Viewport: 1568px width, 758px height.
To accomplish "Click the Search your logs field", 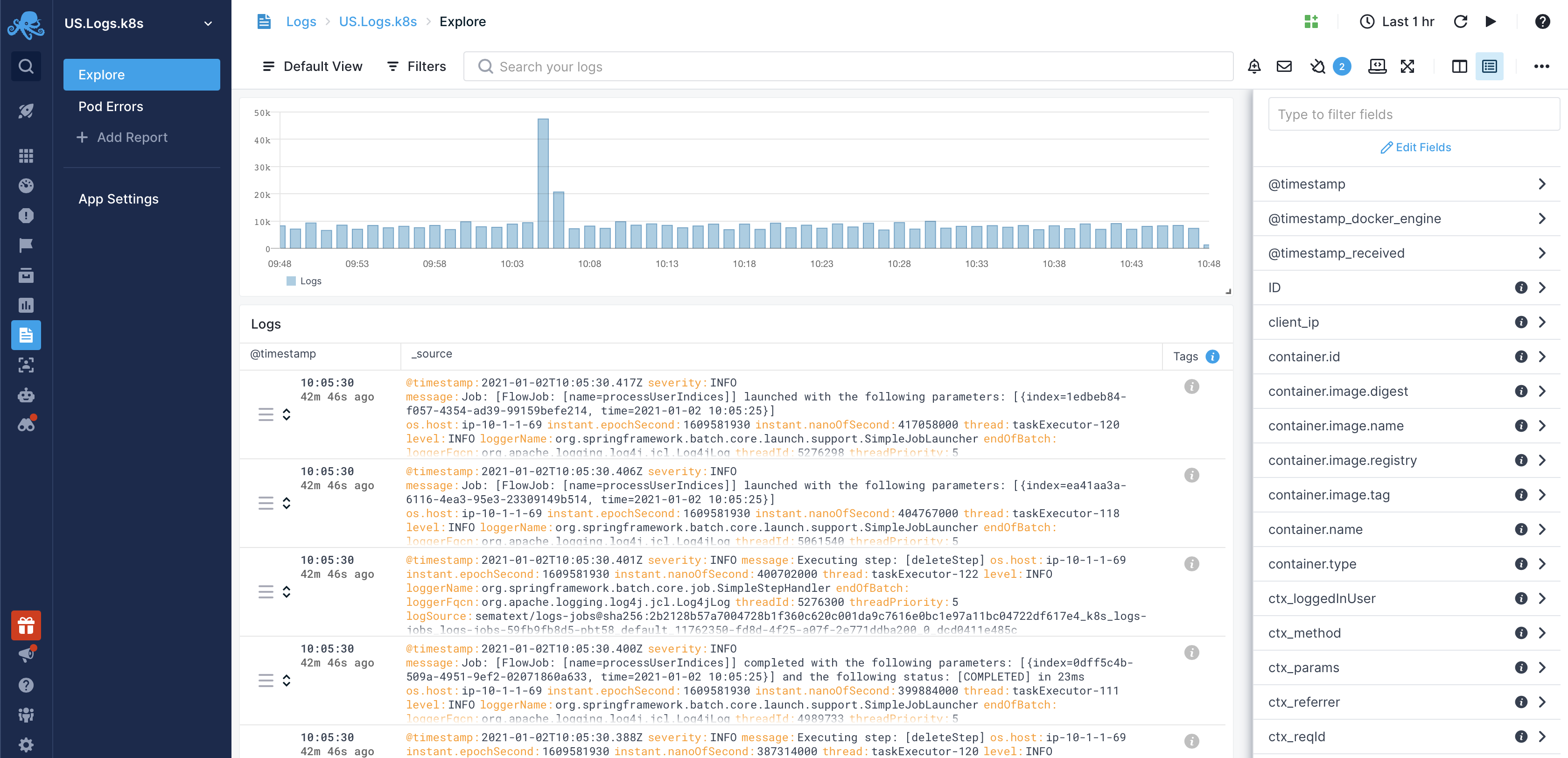I will (848, 66).
